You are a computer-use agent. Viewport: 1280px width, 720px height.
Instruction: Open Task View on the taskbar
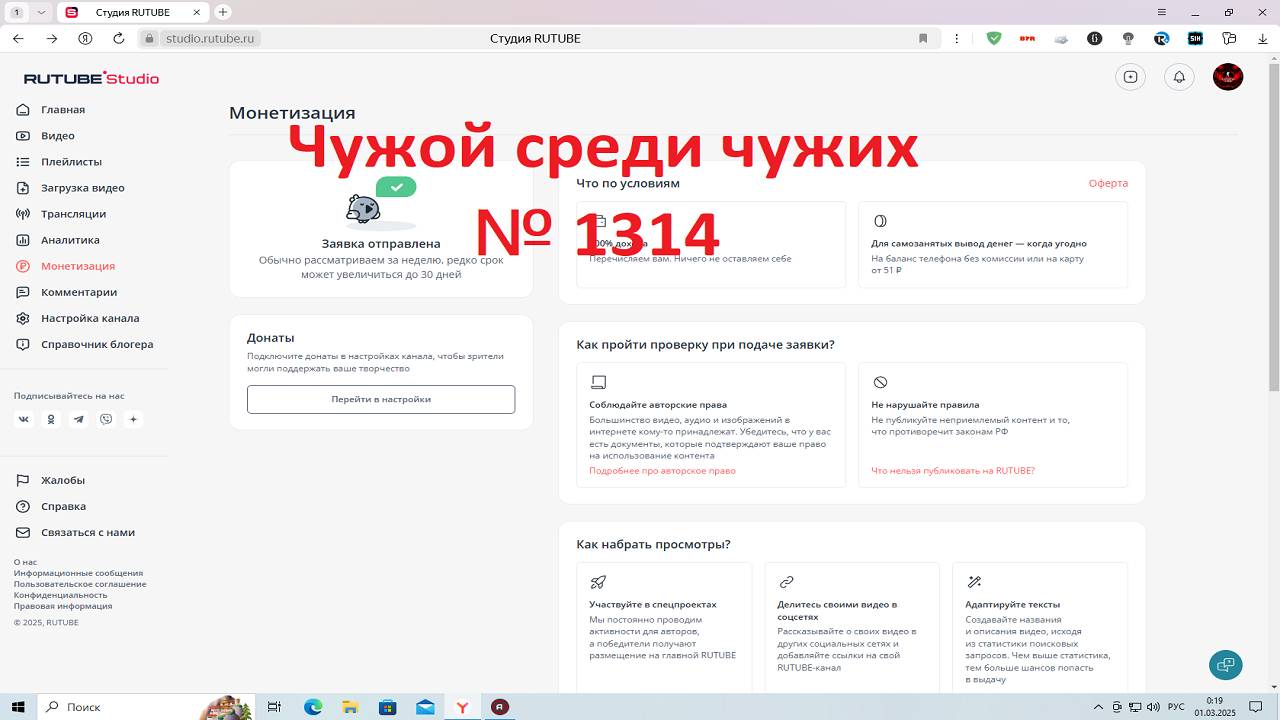[x=274, y=707]
